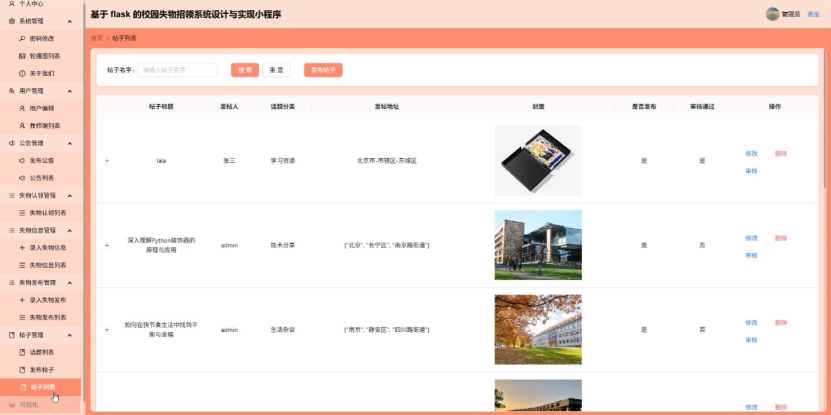Screen dimensions: 831x415
Task: Click the lala post title cell
Action: point(161,161)
